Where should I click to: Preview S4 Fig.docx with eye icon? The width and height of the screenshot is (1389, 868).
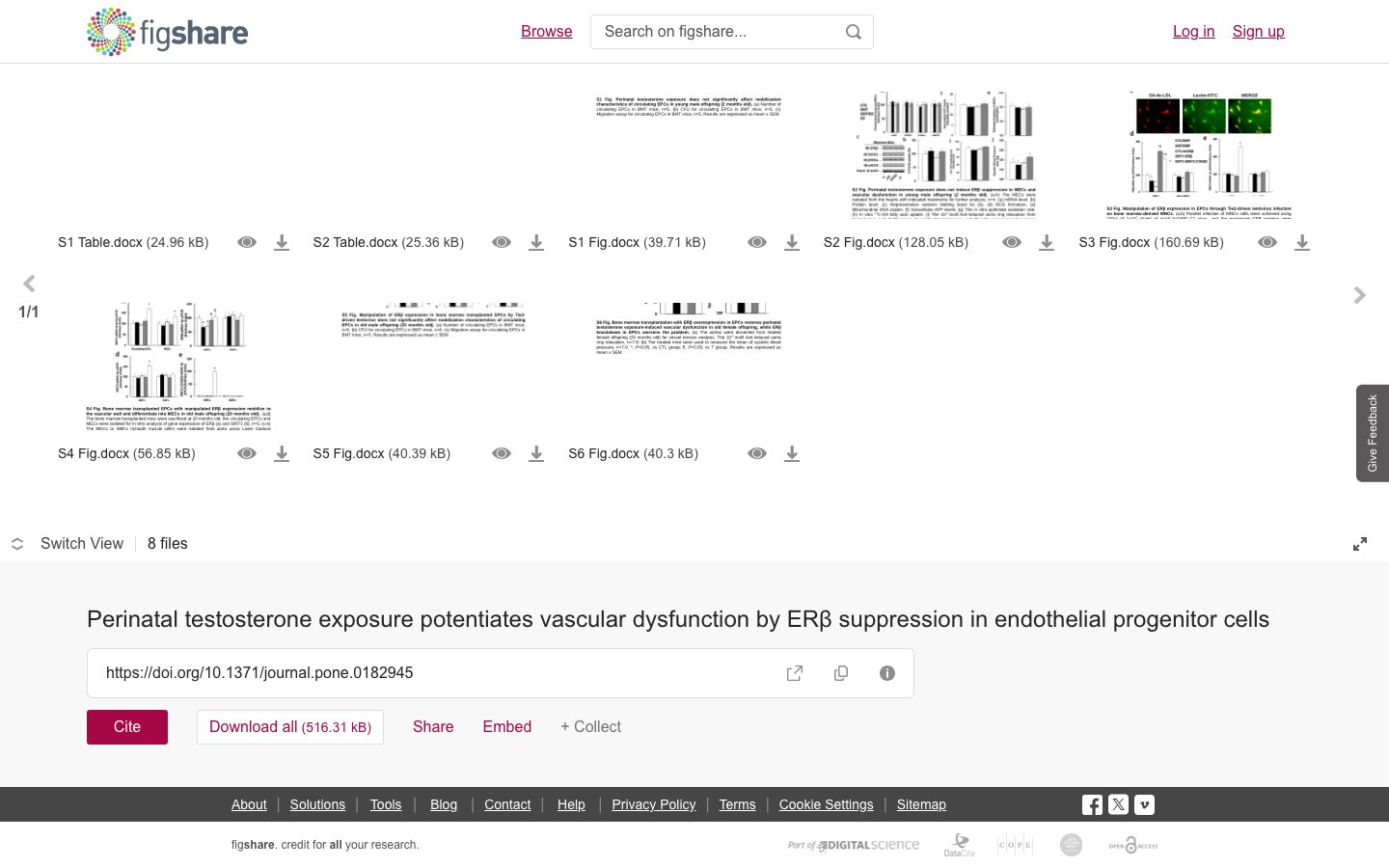tap(247, 453)
